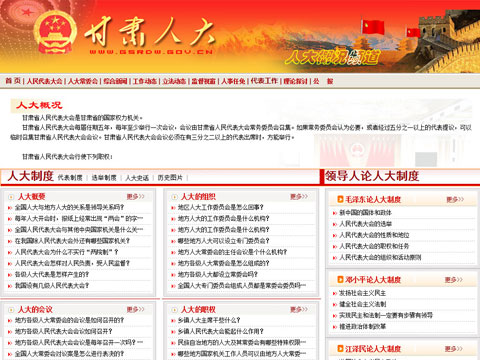
Task: Click the round icon beside 人大的组织 heading
Action: pos(174,197)
